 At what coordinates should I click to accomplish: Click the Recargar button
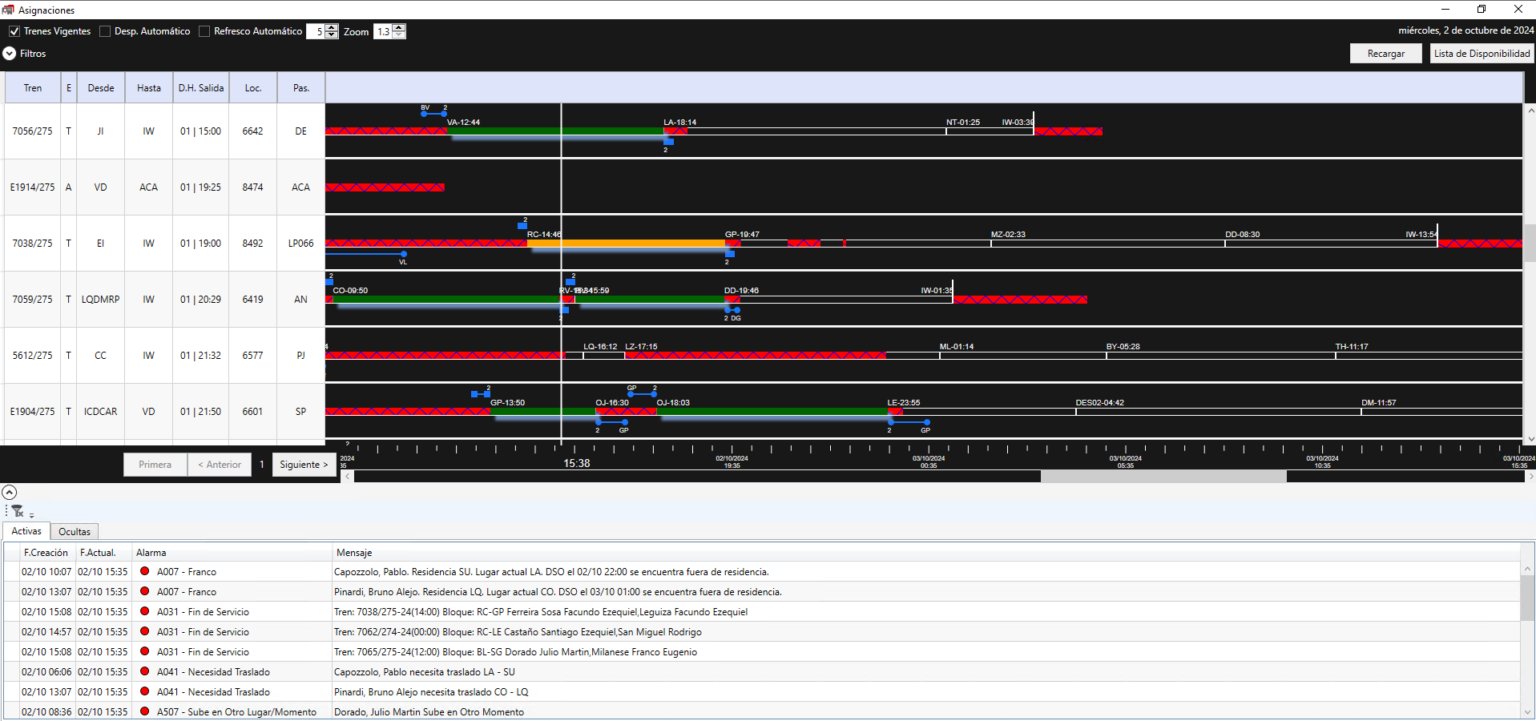(x=1385, y=54)
